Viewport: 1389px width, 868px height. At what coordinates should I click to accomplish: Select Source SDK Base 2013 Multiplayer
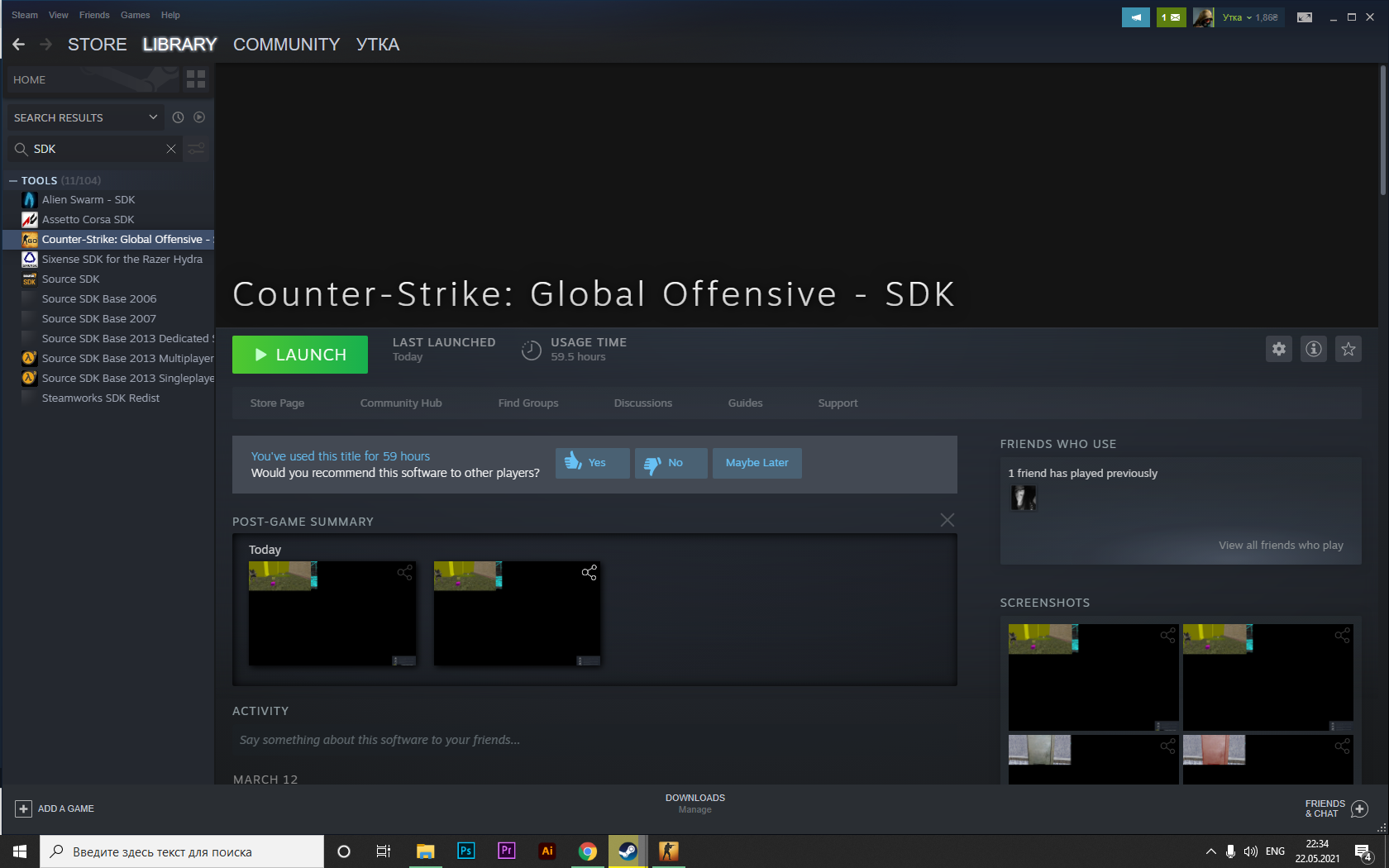(108, 359)
